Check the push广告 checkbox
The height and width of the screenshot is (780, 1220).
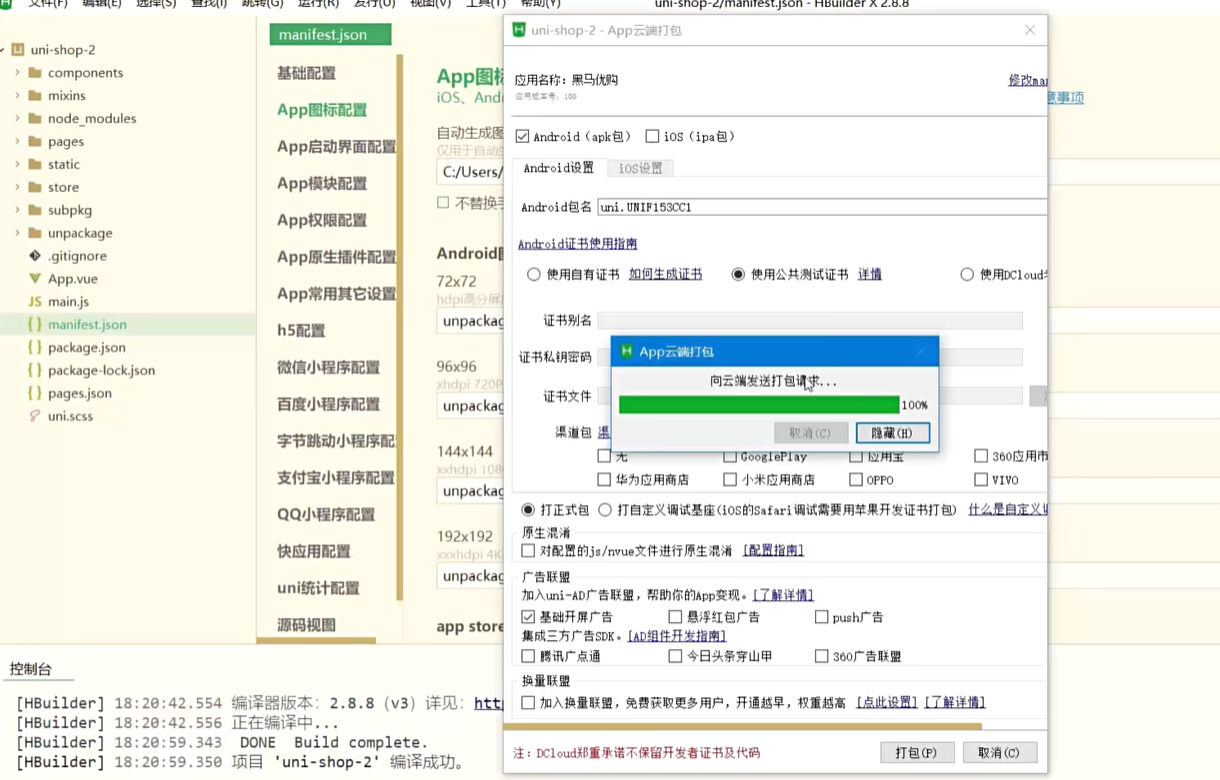(x=821, y=617)
